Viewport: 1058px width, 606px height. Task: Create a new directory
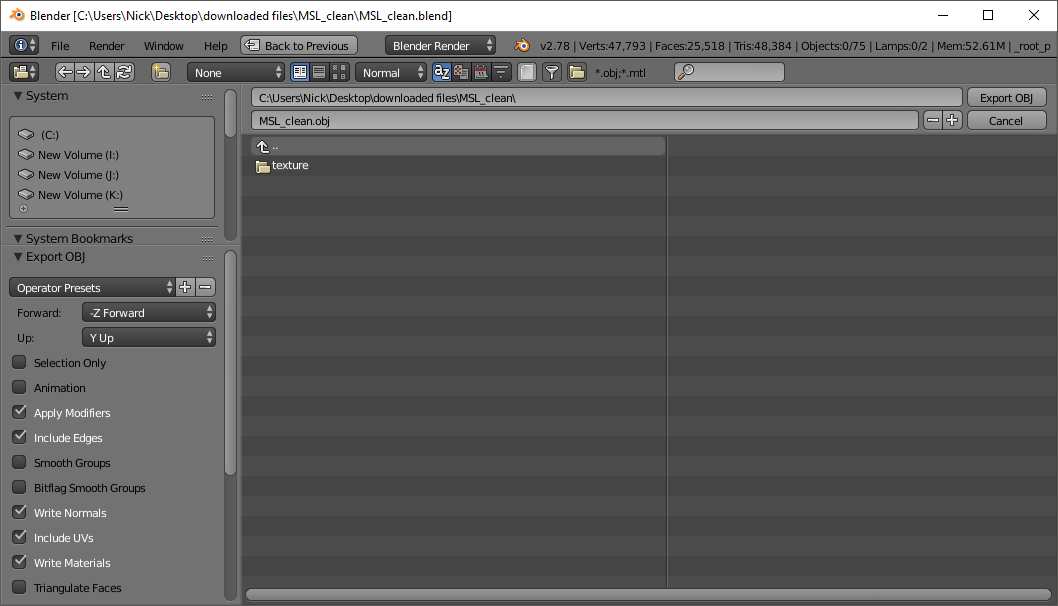point(161,72)
